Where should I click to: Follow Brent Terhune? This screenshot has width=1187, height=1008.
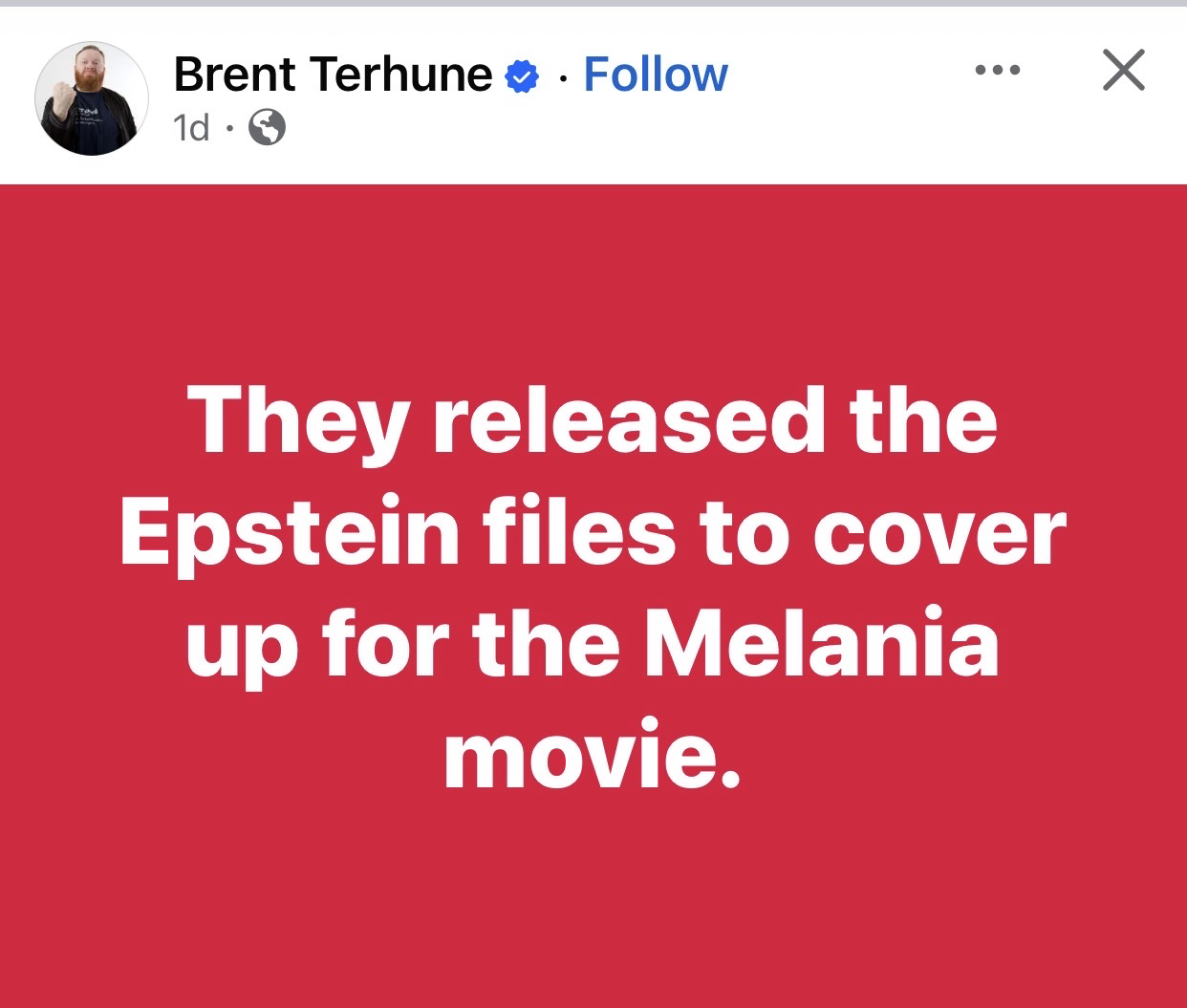pos(656,74)
